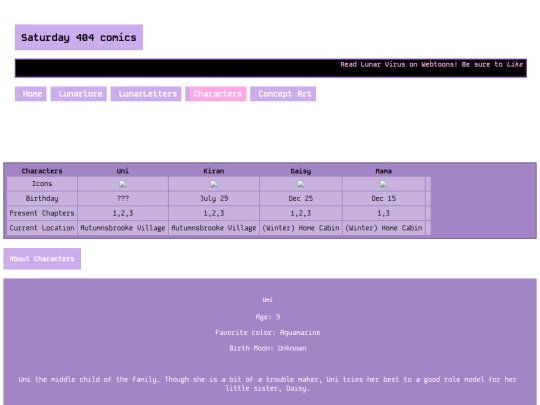Open the Home navigation tab

coord(31,94)
